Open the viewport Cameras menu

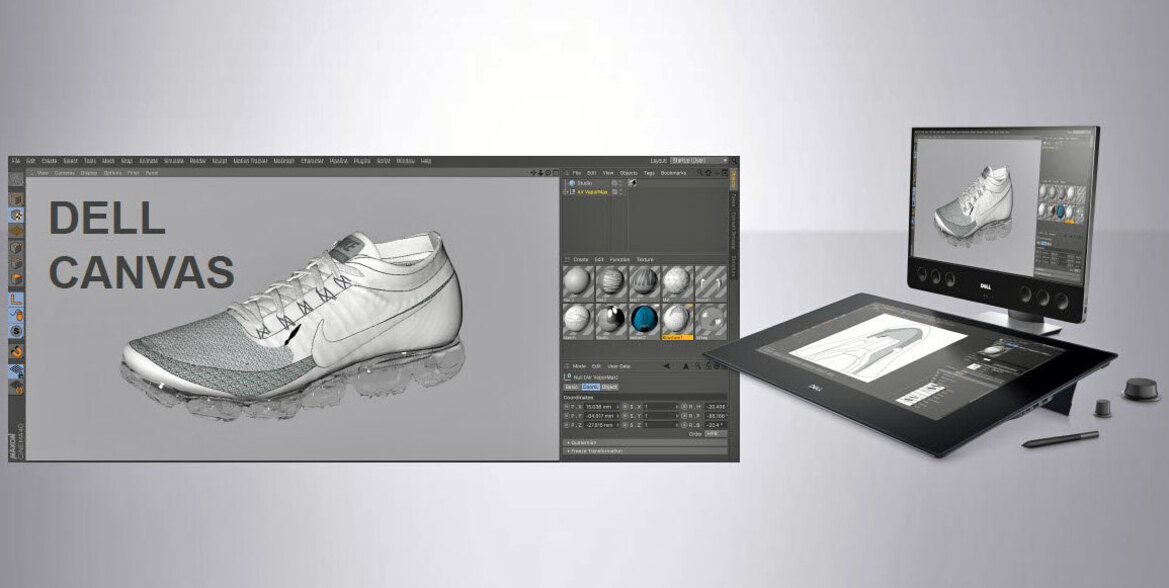coord(64,173)
